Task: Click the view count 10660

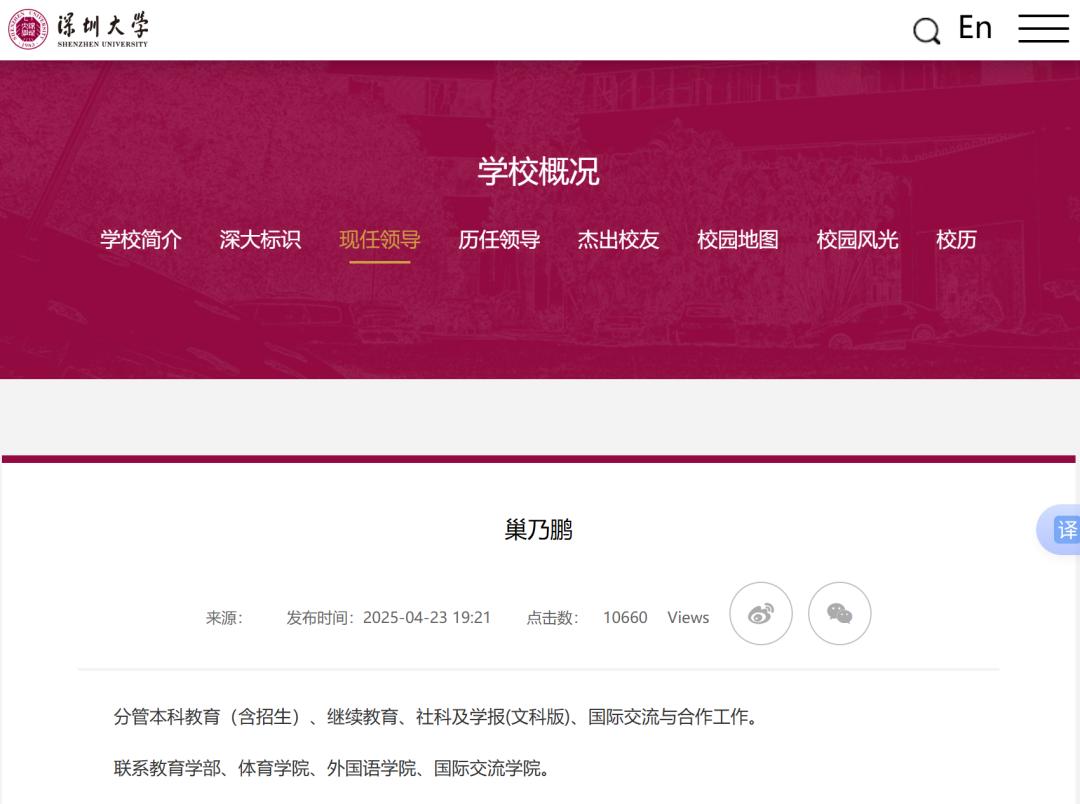Action: click(x=625, y=617)
